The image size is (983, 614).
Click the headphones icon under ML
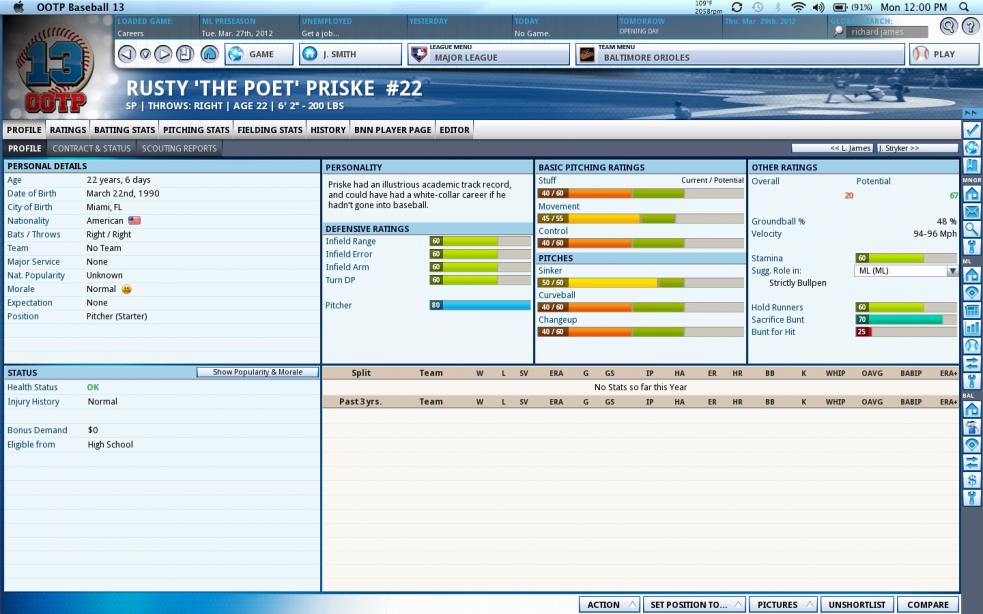pyautogui.click(x=972, y=345)
